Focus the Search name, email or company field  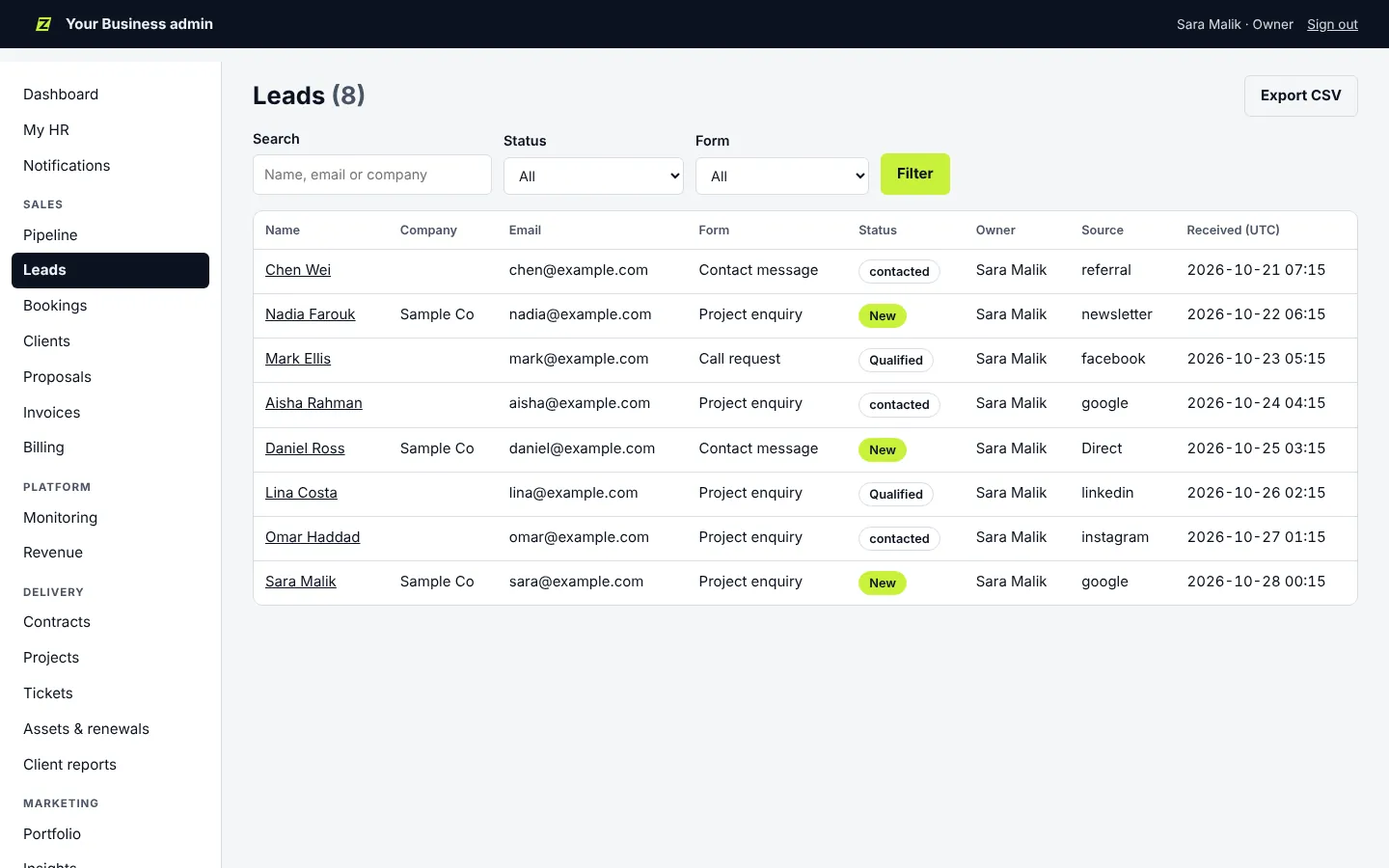coord(371,175)
